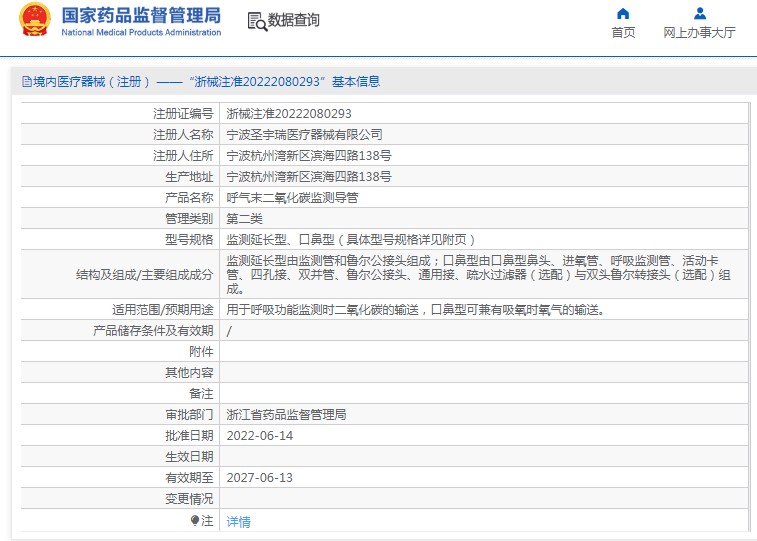Click the 产品名称 row label

pyautogui.click(x=189, y=198)
